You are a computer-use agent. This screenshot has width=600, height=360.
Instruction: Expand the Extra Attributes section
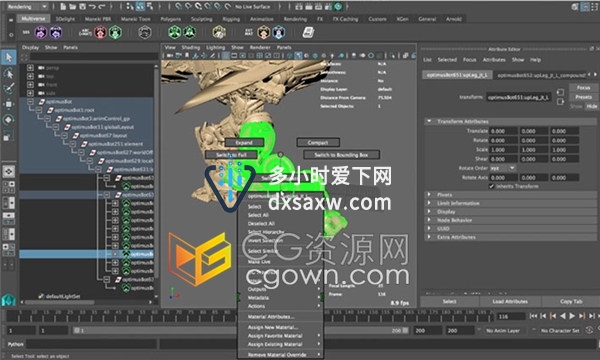pyautogui.click(x=429, y=237)
